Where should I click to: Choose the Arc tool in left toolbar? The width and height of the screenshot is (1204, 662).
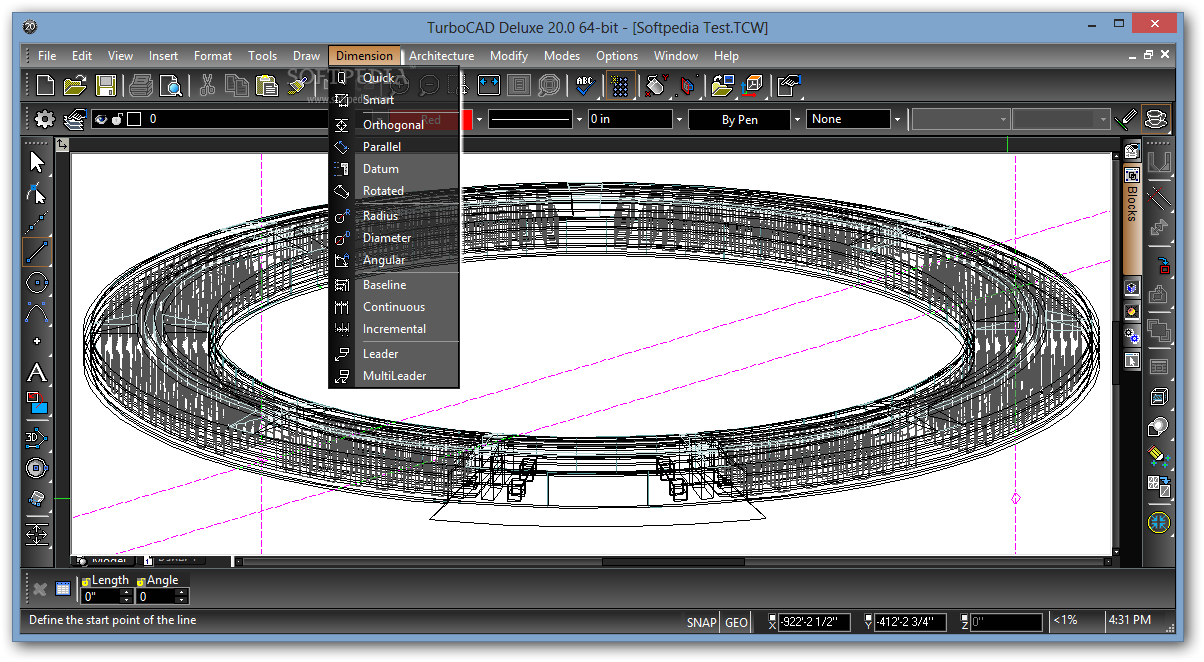click(37, 312)
